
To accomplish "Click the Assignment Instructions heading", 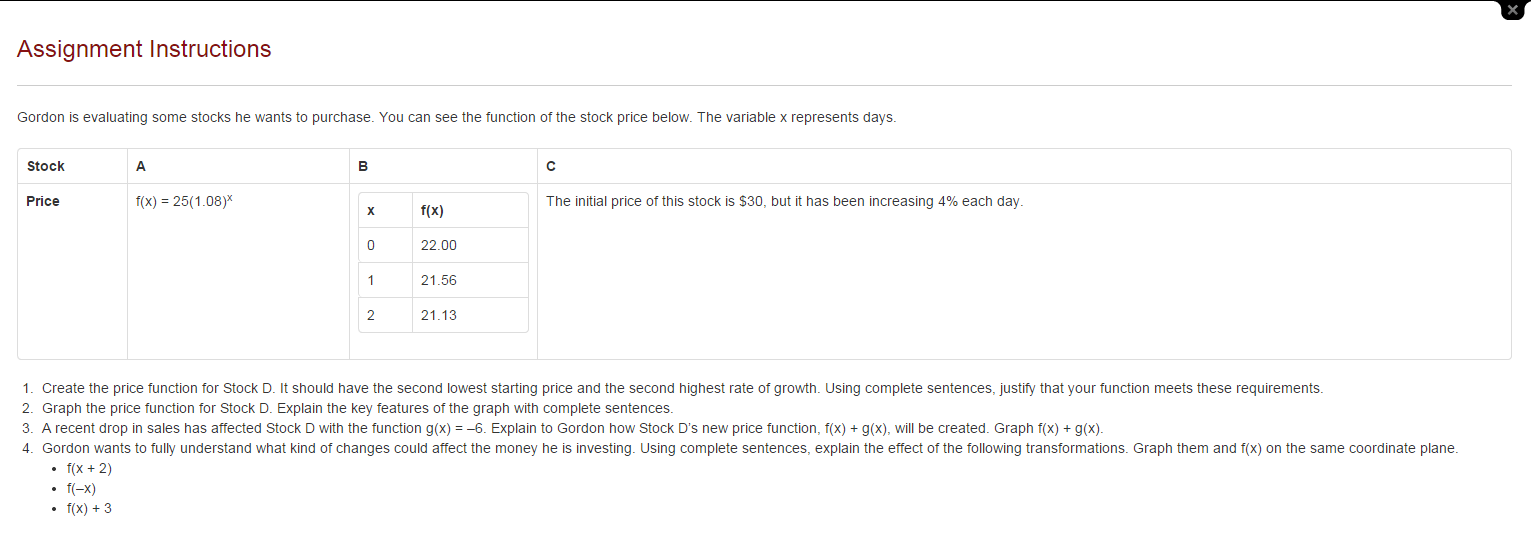I will pyautogui.click(x=144, y=49).
